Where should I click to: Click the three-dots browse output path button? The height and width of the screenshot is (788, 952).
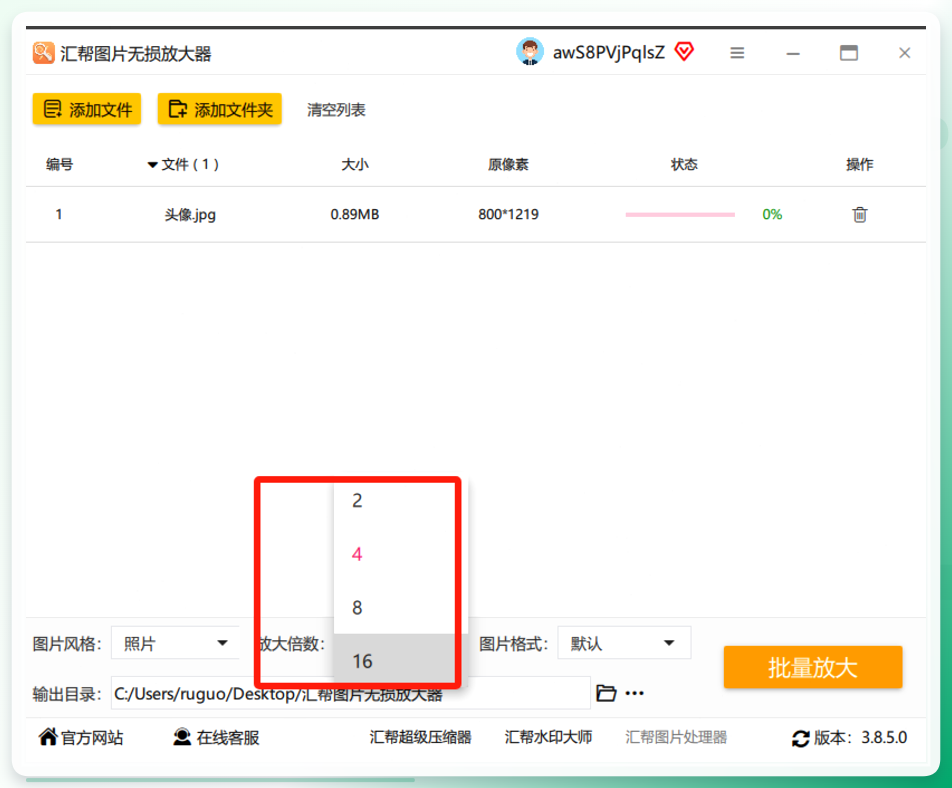[634, 693]
